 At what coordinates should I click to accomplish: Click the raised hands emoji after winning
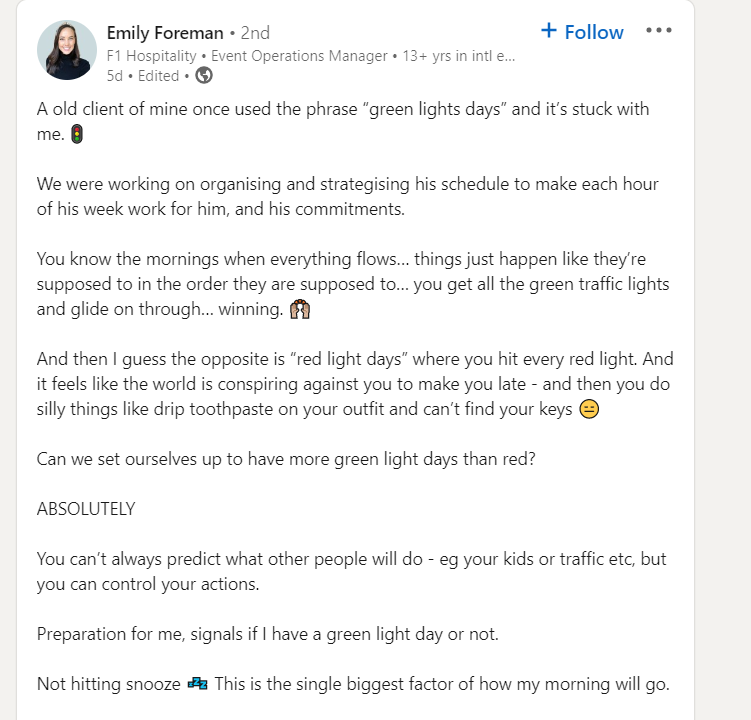[300, 309]
